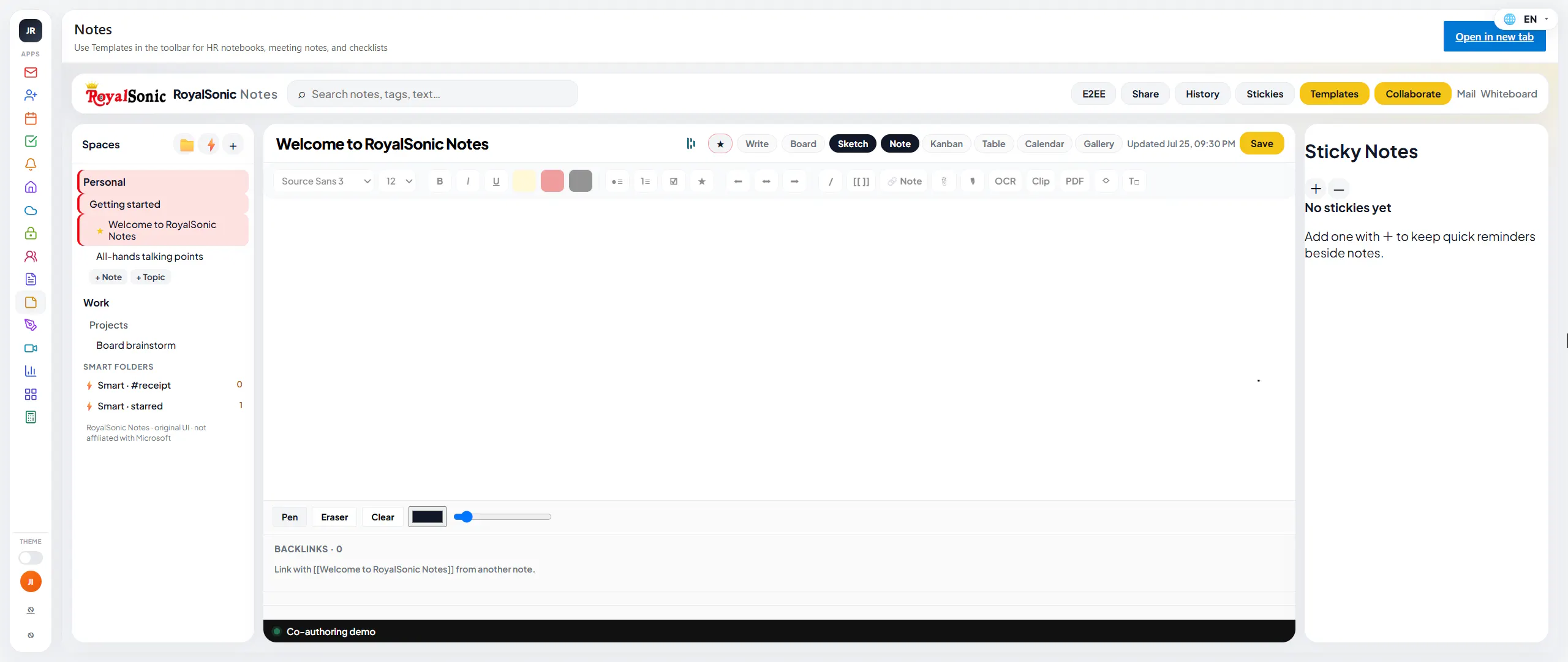1568x662 pixels.
Task: Open the font size 12 dropdown
Action: point(399,181)
